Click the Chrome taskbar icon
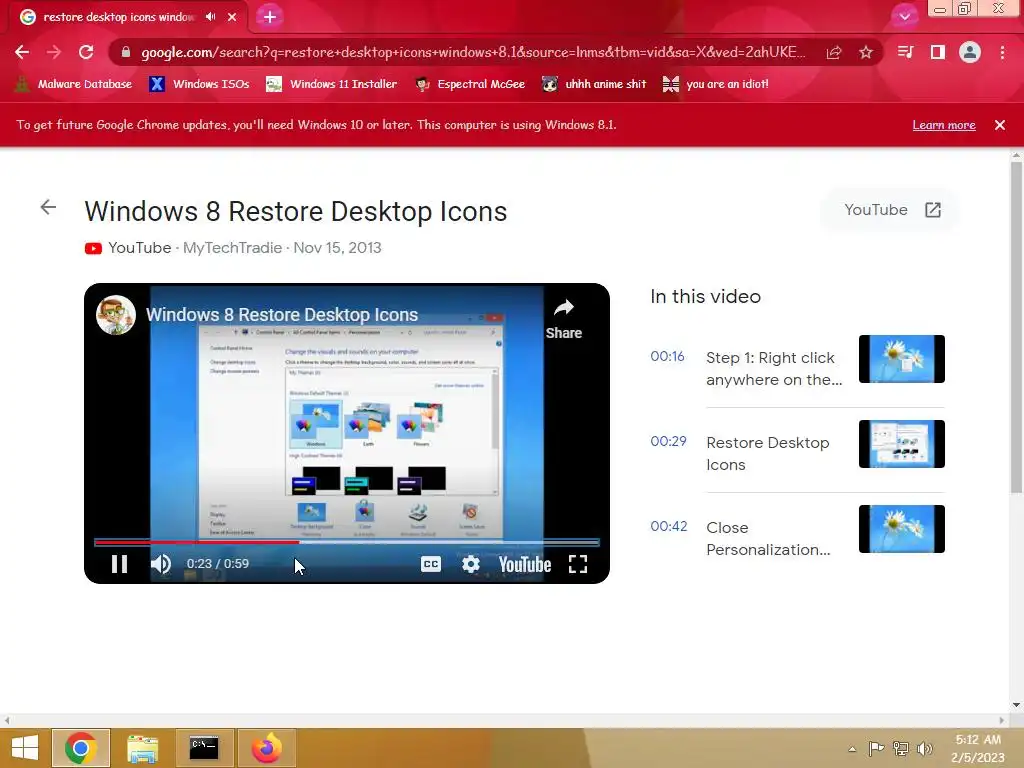The width and height of the screenshot is (1024, 768). (x=81, y=748)
